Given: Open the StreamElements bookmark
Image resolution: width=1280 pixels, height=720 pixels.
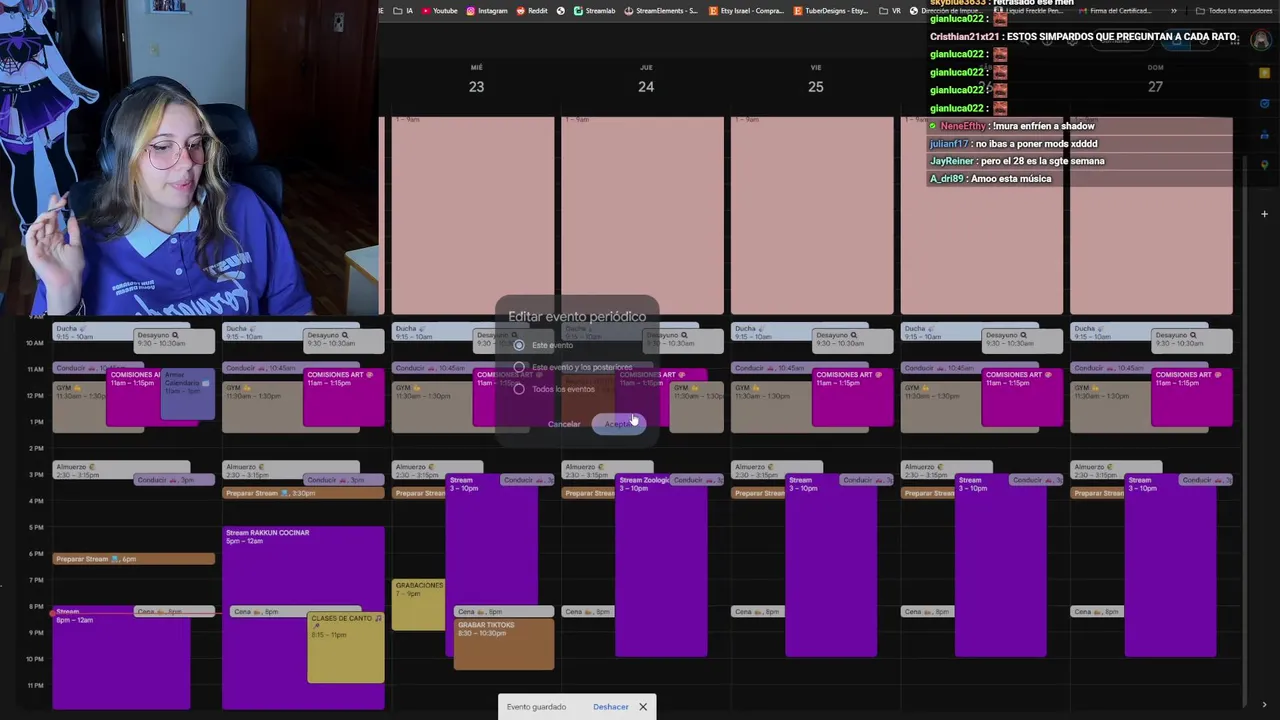Looking at the screenshot, I should 660,11.
